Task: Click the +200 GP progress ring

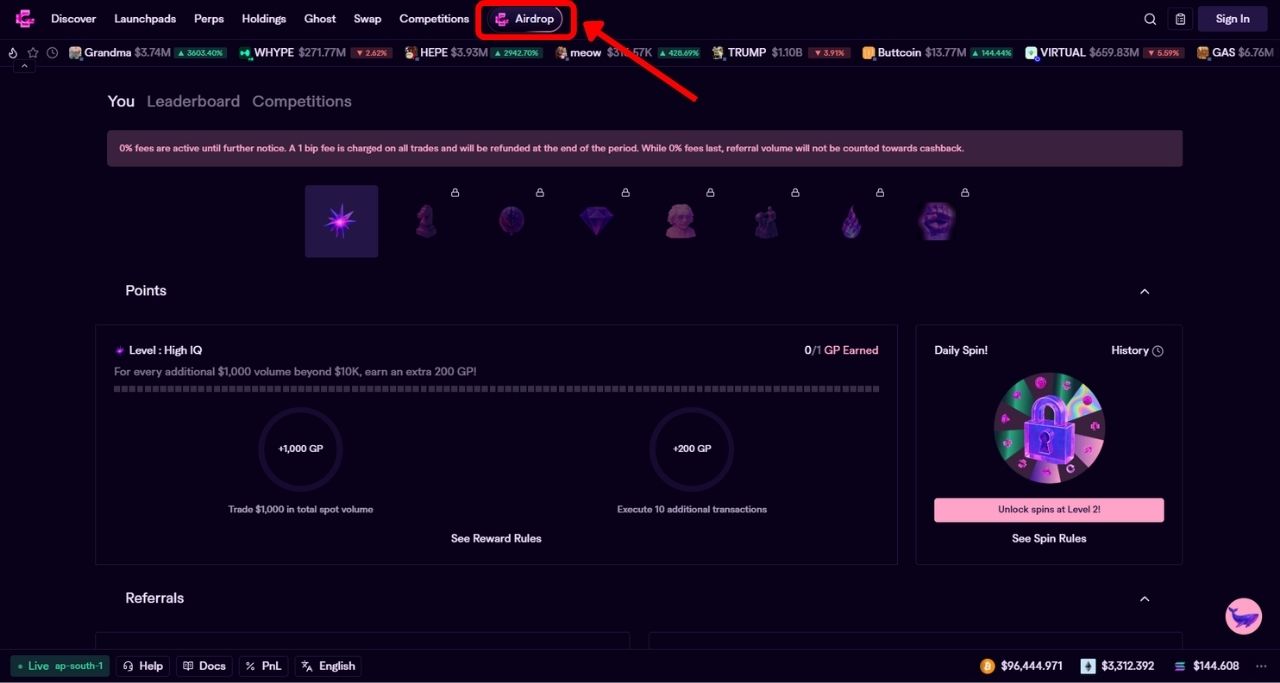Action: (692, 449)
